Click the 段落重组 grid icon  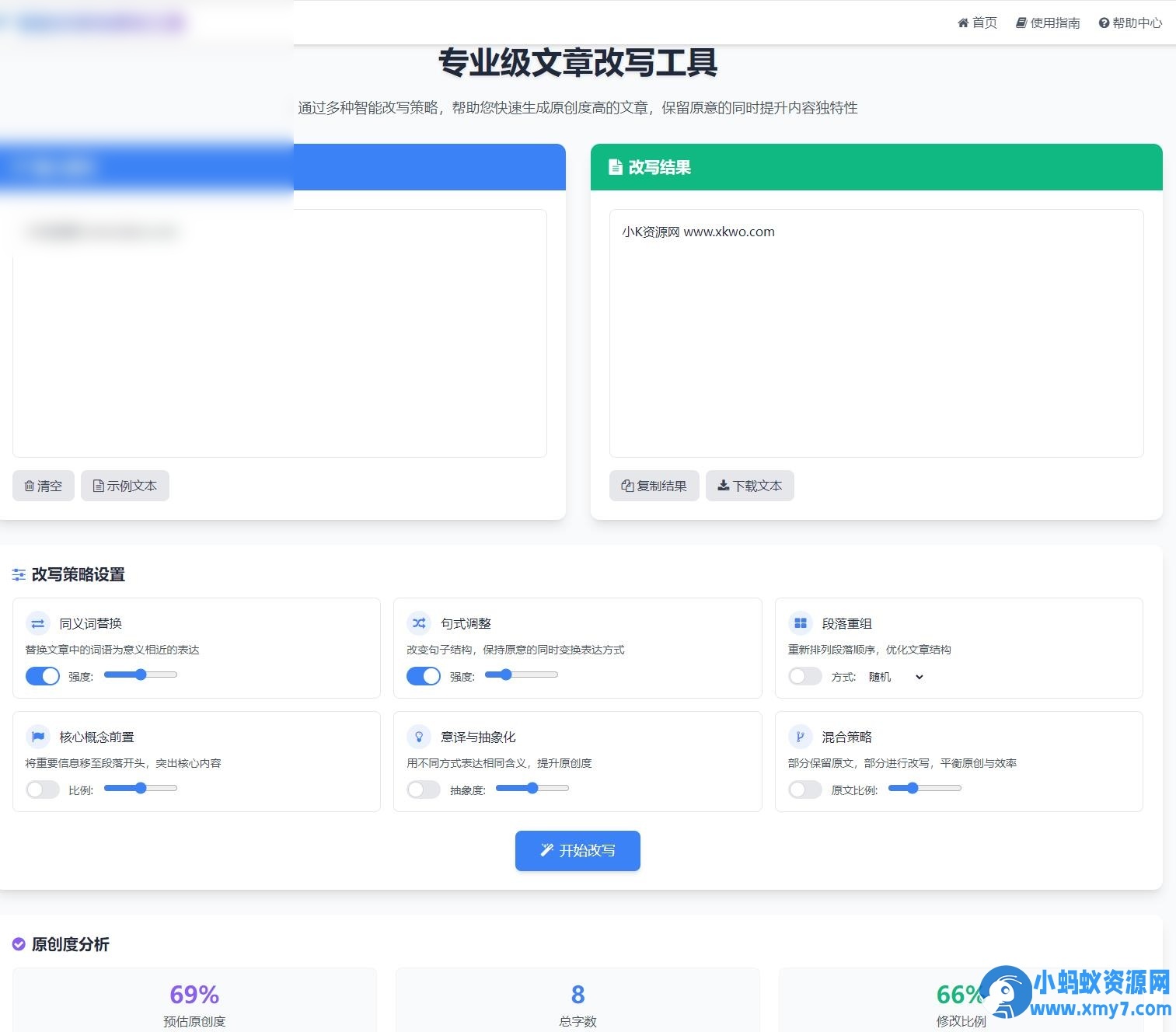[800, 622]
